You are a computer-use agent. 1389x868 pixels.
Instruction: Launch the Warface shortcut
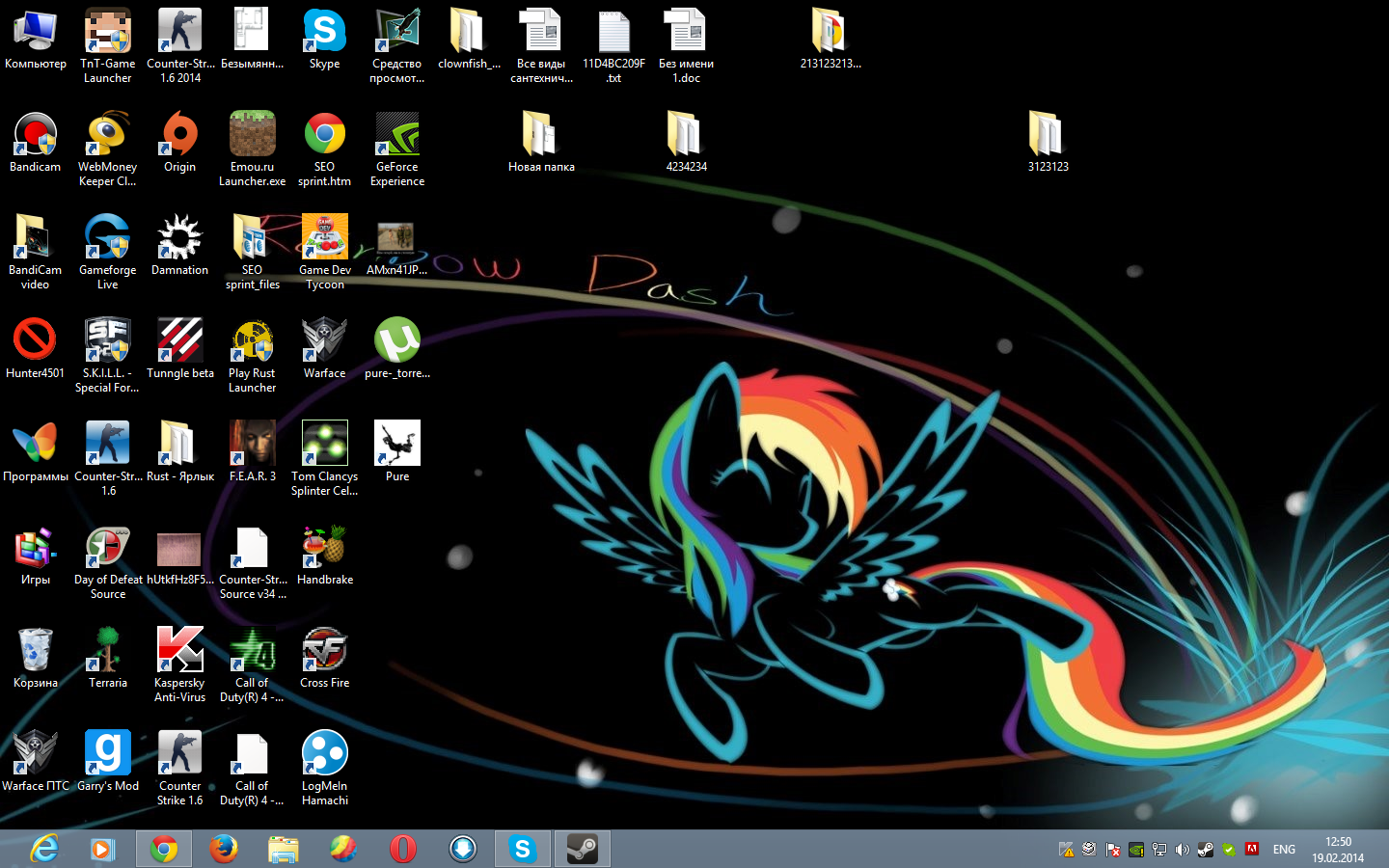click(325, 349)
